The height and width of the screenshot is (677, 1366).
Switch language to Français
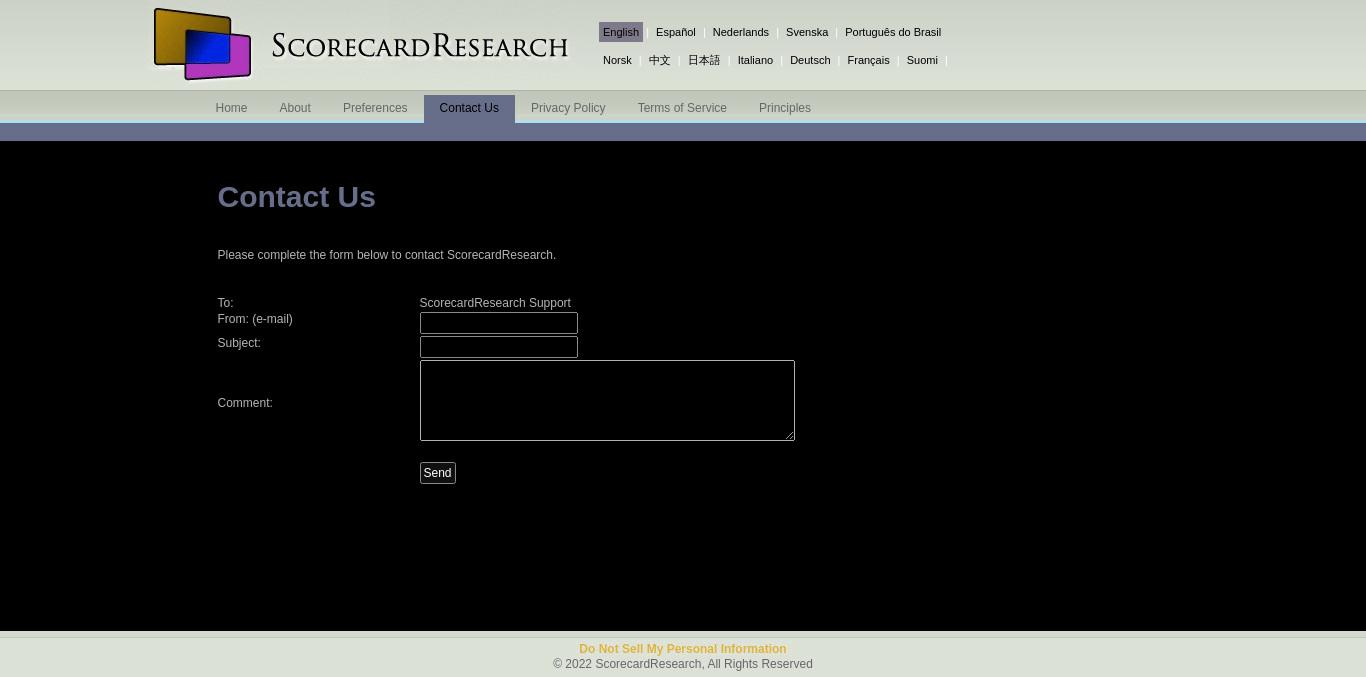tap(868, 60)
